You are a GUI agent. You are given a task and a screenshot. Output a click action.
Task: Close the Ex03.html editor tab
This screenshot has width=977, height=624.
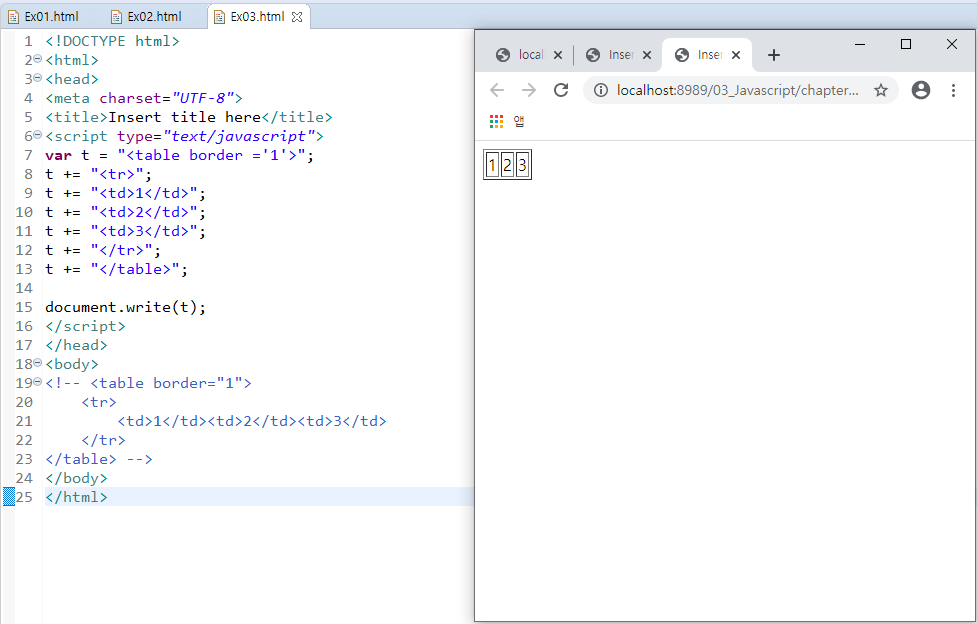[x=297, y=17]
